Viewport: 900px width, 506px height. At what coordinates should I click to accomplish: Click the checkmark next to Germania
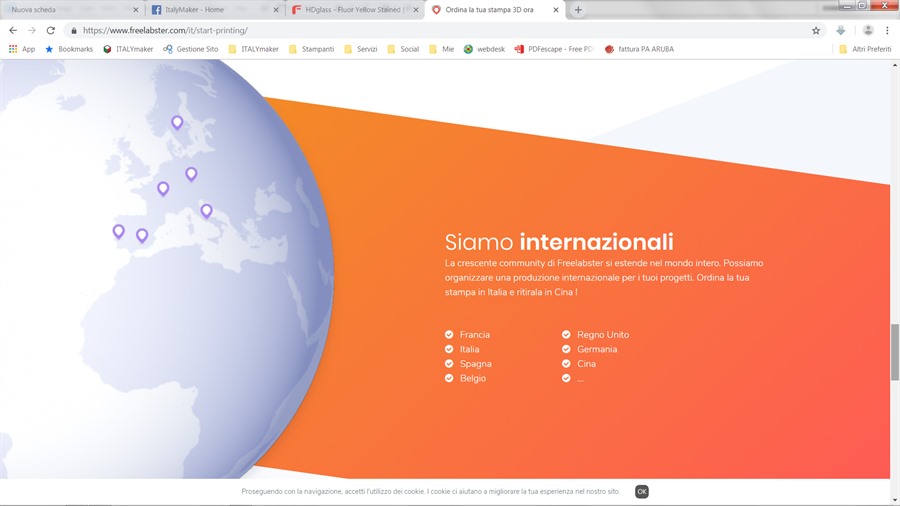pyautogui.click(x=566, y=349)
